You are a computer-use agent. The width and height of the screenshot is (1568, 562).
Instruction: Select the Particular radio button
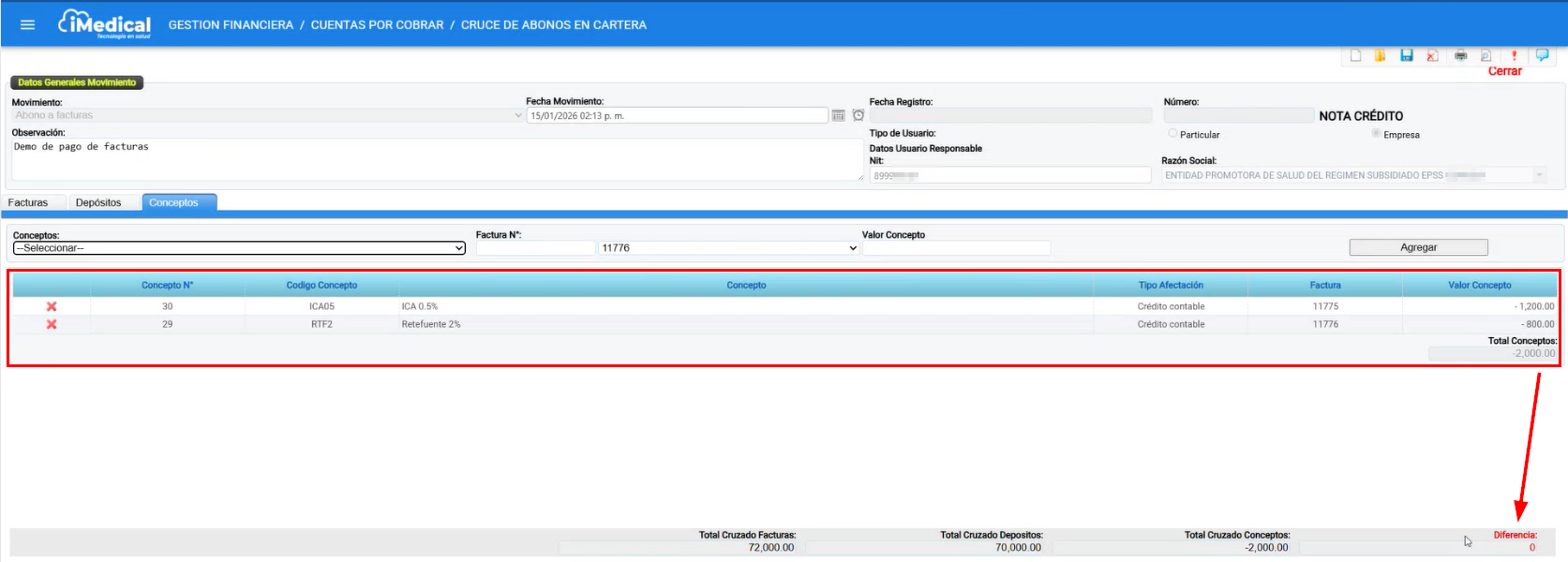click(1172, 134)
